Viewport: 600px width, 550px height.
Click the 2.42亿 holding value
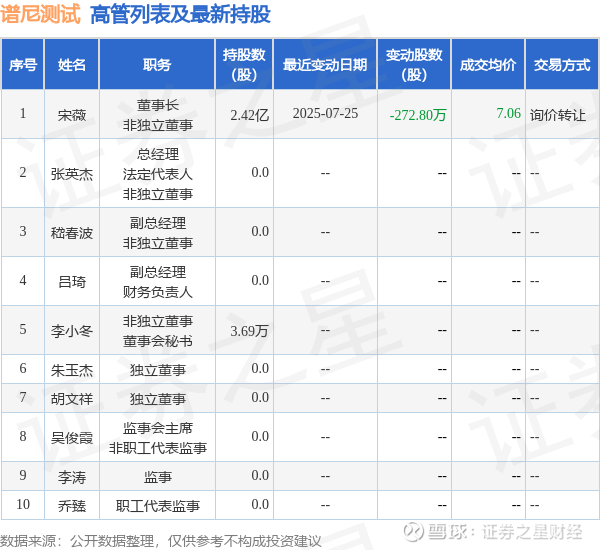(249, 115)
